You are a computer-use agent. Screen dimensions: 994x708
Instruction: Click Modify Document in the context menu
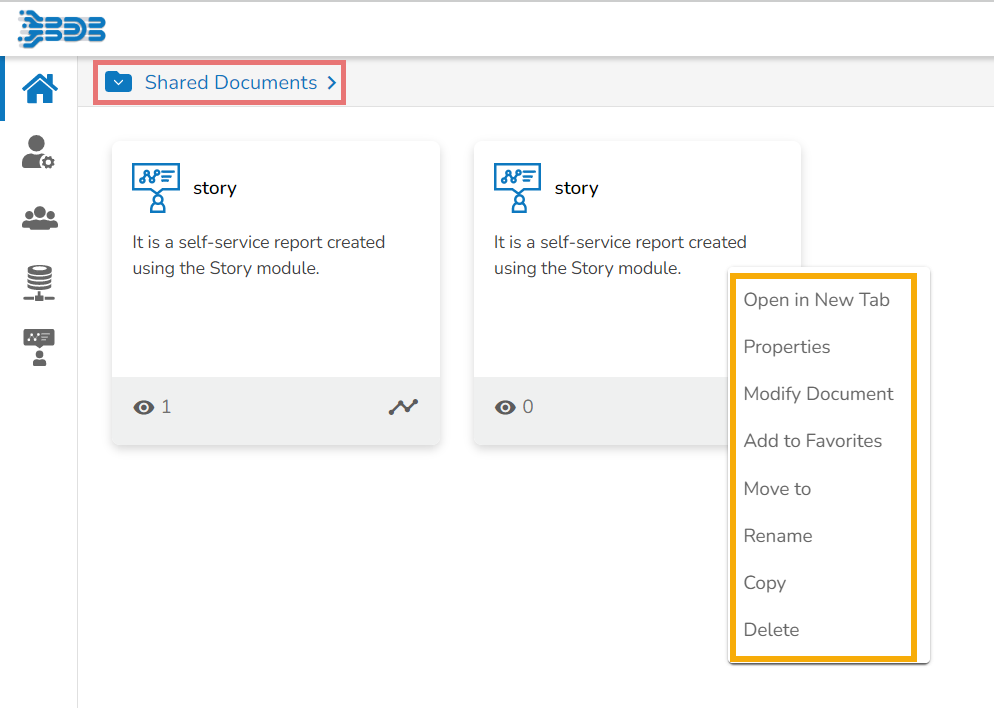(818, 394)
